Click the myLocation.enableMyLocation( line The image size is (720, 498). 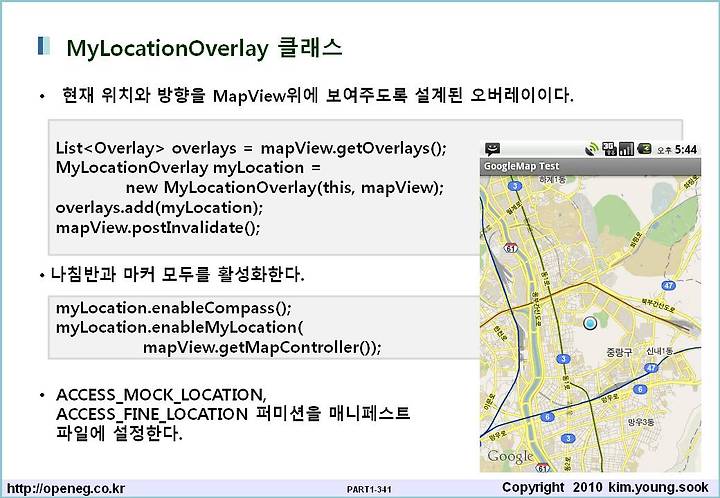click(180, 327)
